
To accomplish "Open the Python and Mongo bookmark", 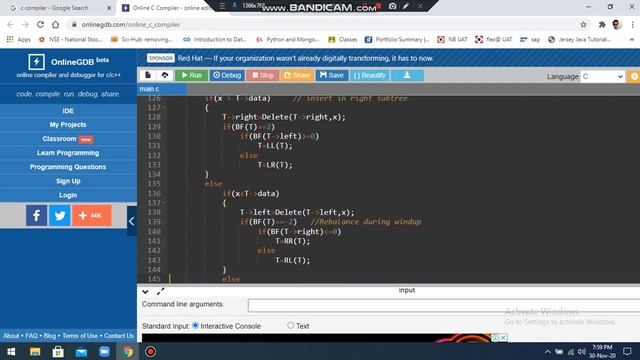I will (287, 39).
